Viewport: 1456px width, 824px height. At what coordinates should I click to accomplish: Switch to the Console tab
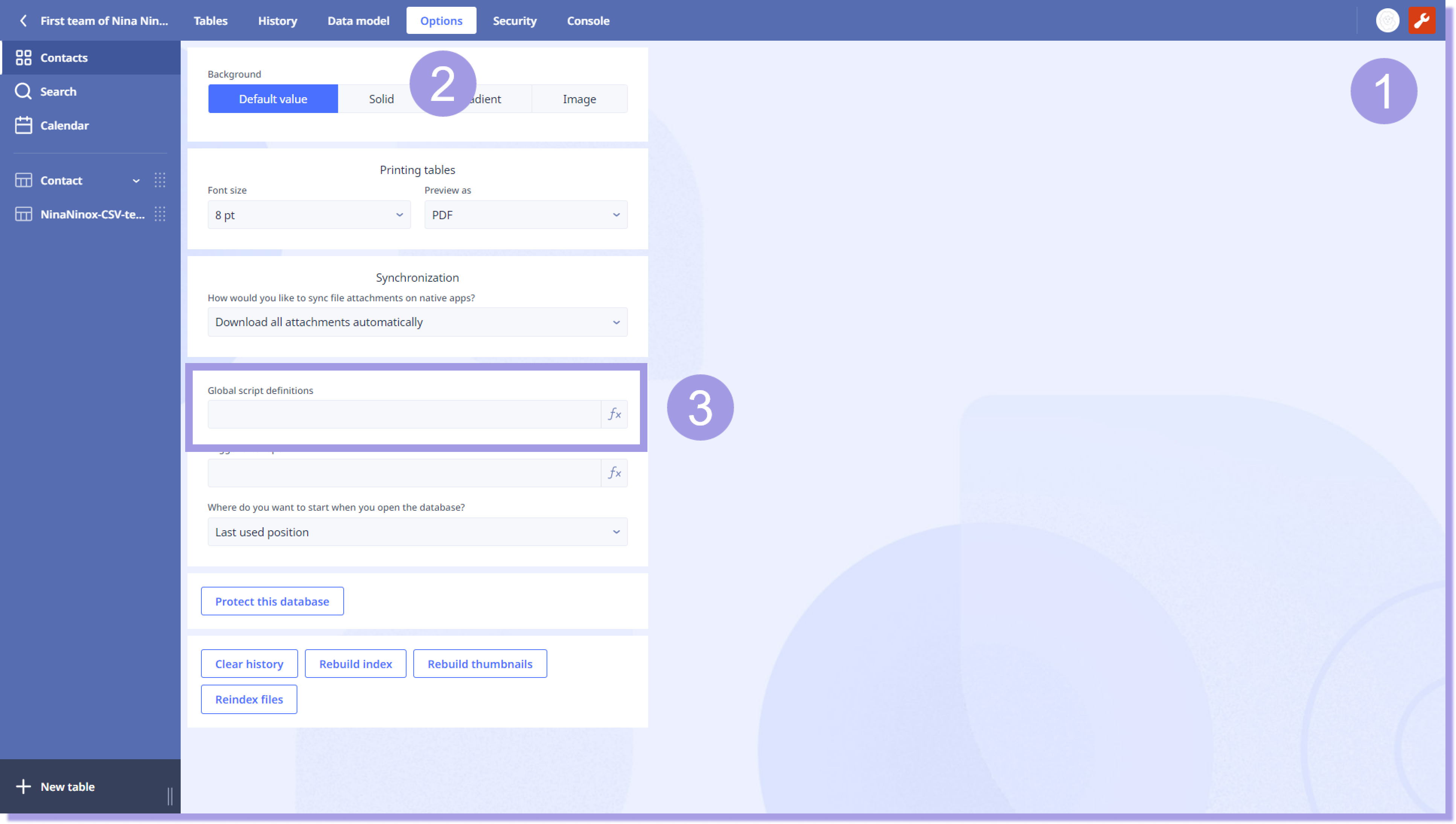pyautogui.click(x=588, y=21)
